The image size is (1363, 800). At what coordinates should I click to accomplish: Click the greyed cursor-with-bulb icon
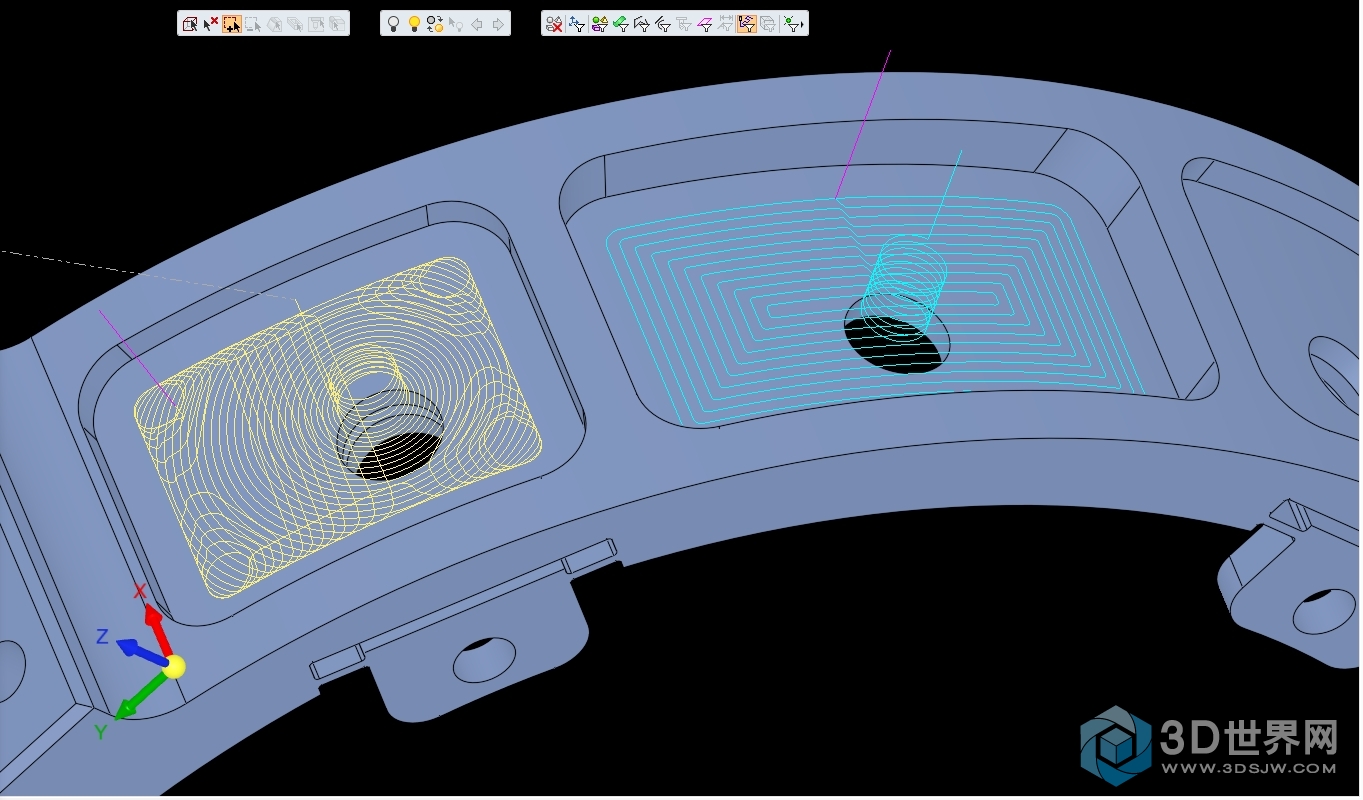456,24
